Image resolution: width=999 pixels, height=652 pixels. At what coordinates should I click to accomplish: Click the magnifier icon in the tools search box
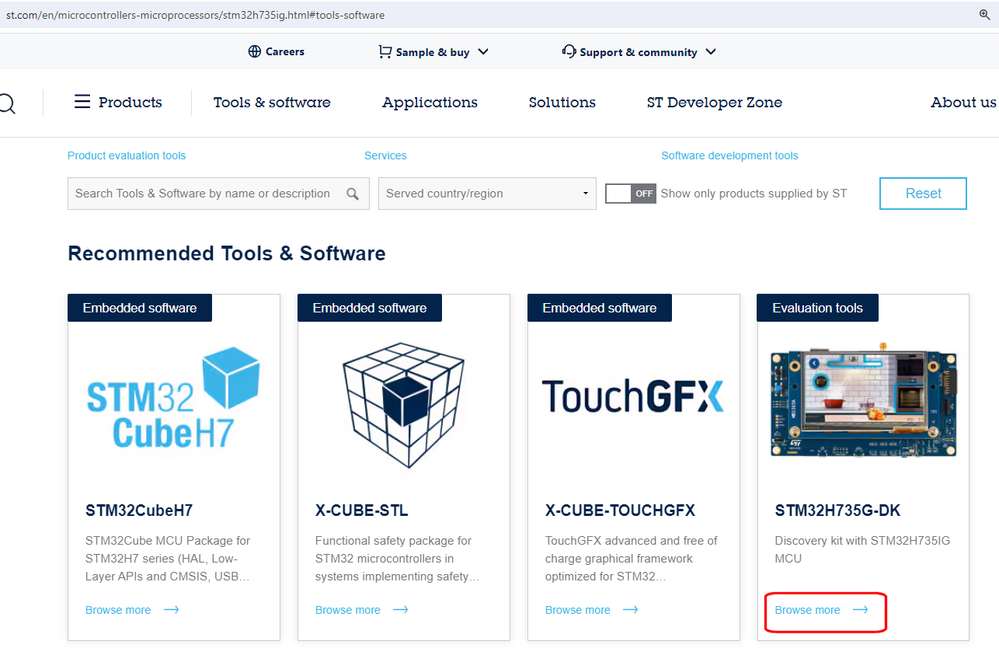click(352, 194)
